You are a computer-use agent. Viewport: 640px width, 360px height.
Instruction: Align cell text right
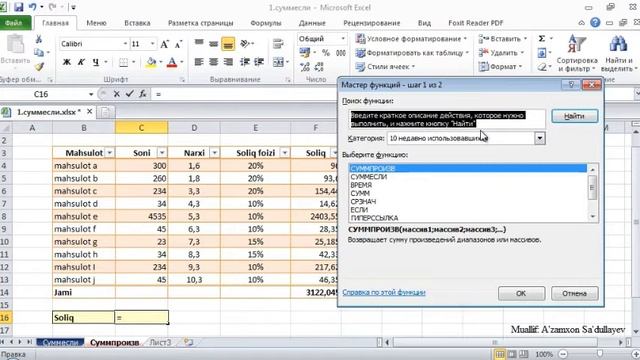228,62
